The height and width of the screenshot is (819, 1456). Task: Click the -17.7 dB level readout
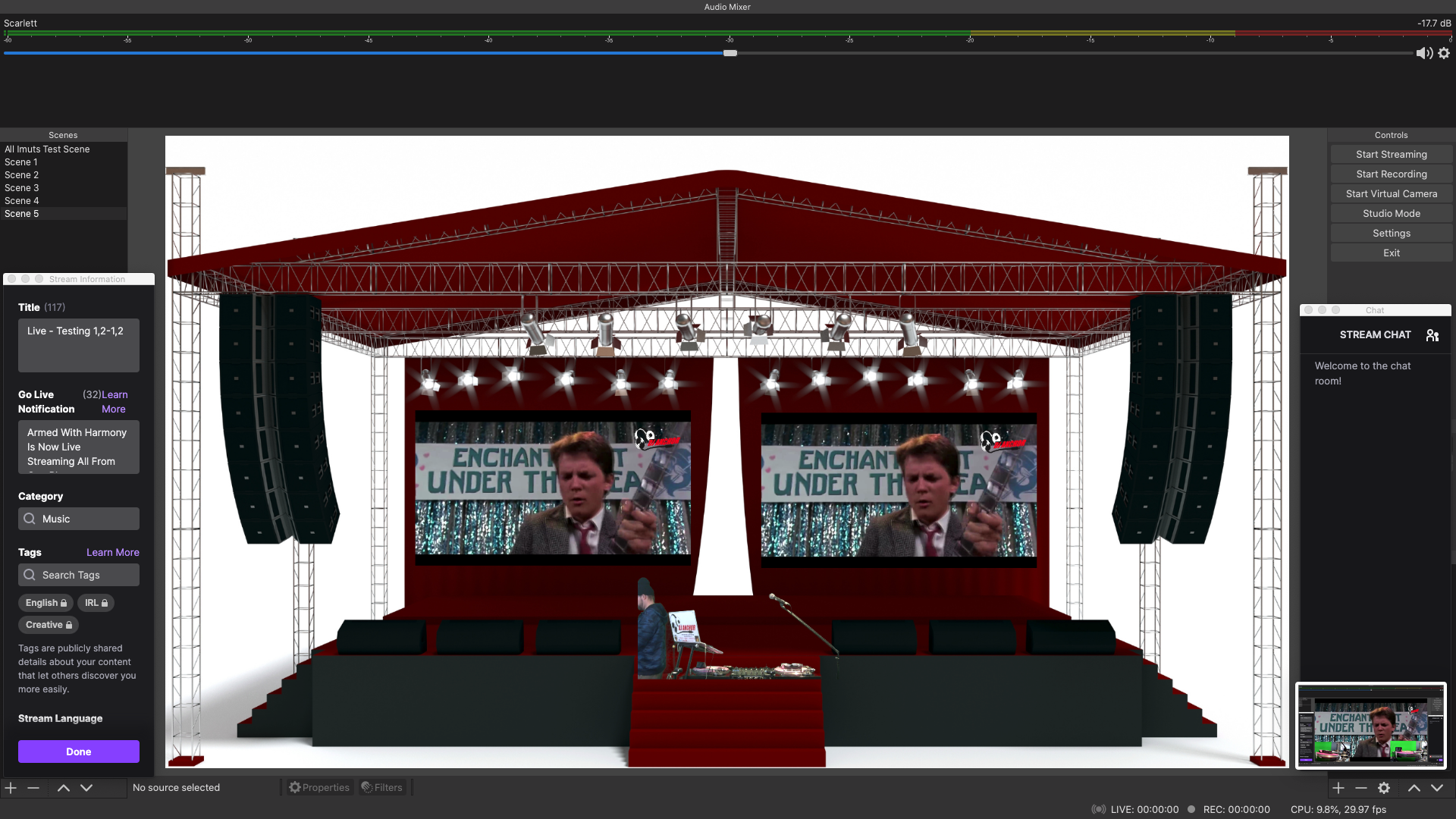pos(1434,23)
